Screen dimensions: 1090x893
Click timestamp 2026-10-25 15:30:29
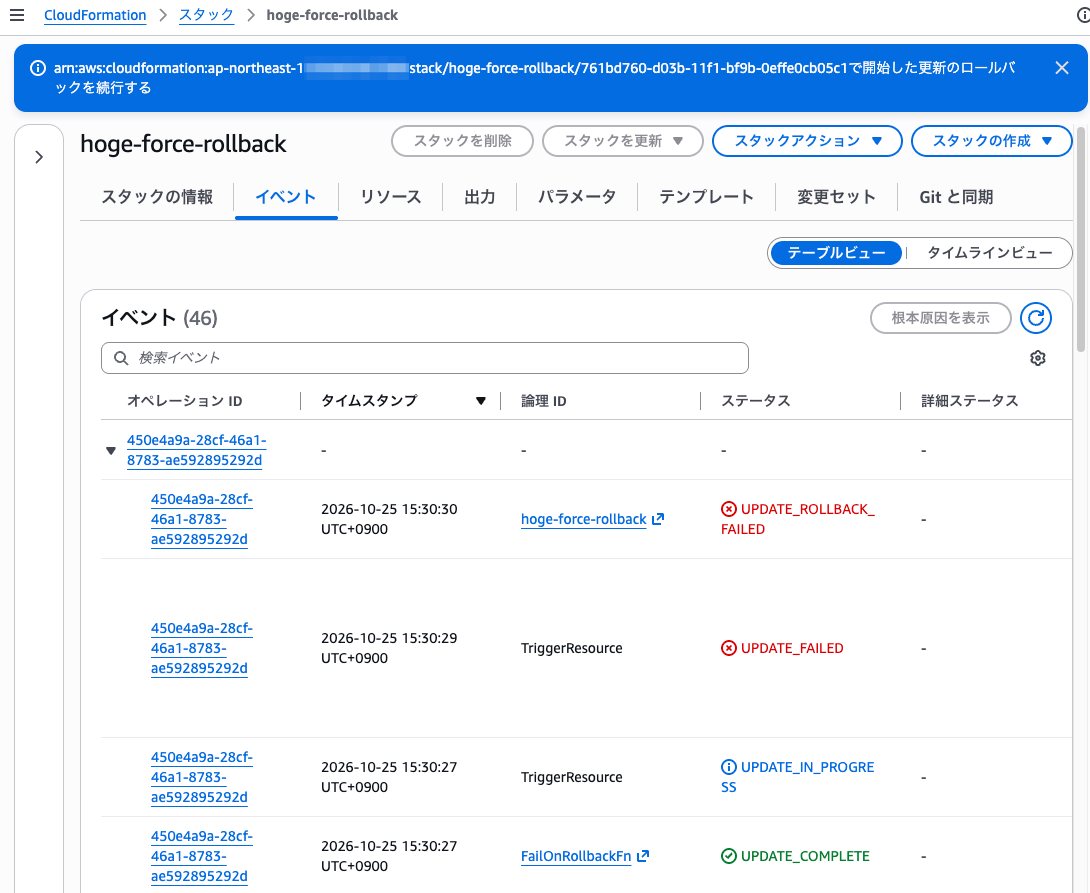pos(389,648)
